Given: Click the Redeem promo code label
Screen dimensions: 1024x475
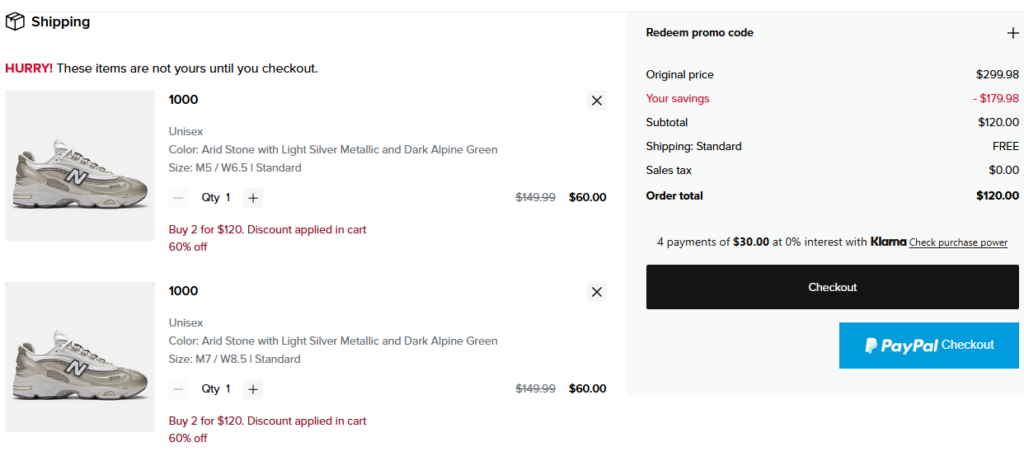Looking at the screenshot, I should (x=699, y=33).
